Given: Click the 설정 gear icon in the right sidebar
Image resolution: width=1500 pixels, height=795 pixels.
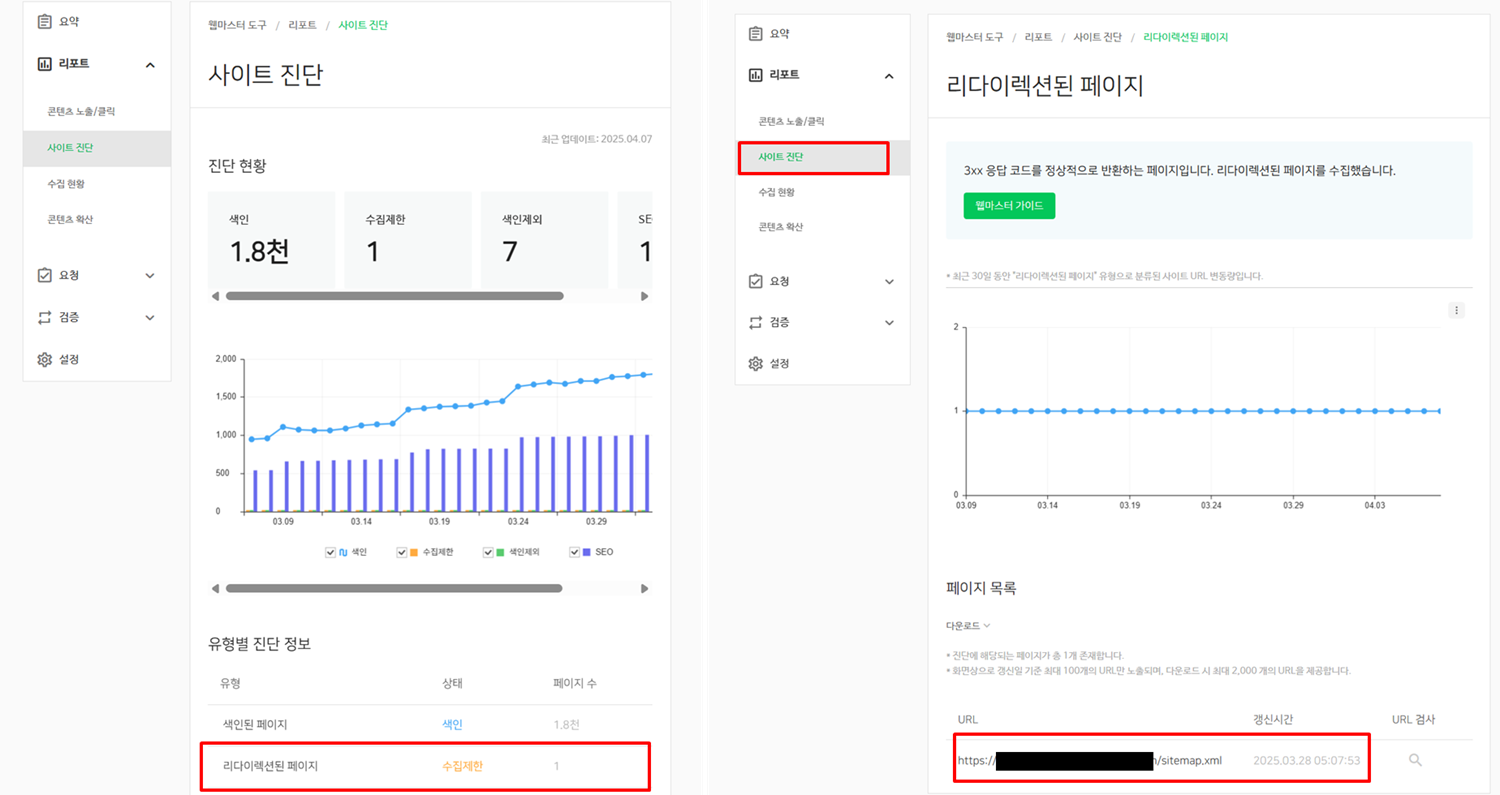Looking at the screenshot, I should (x=755, y=363).
